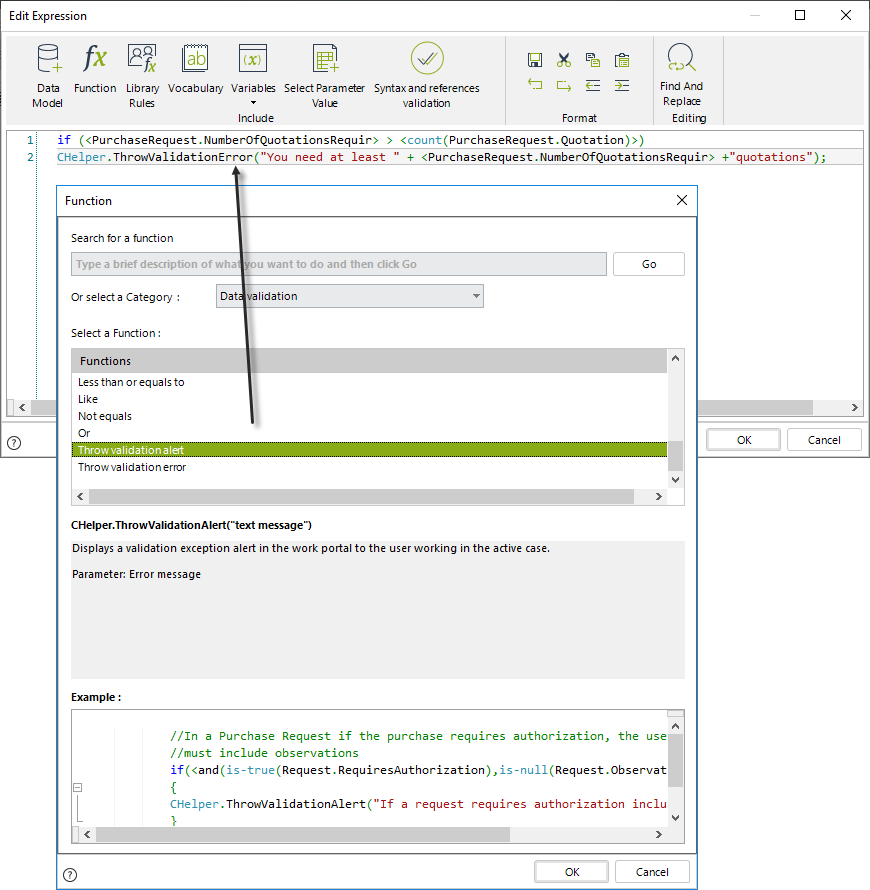Open the Data validation category dropdown
The height and width of the screenshot is (890, 870).
350,296
